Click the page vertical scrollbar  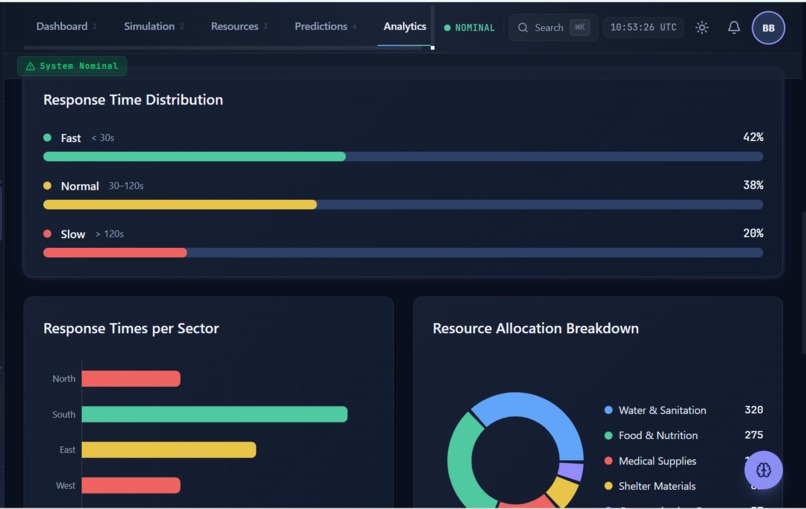tap(803, 283)
